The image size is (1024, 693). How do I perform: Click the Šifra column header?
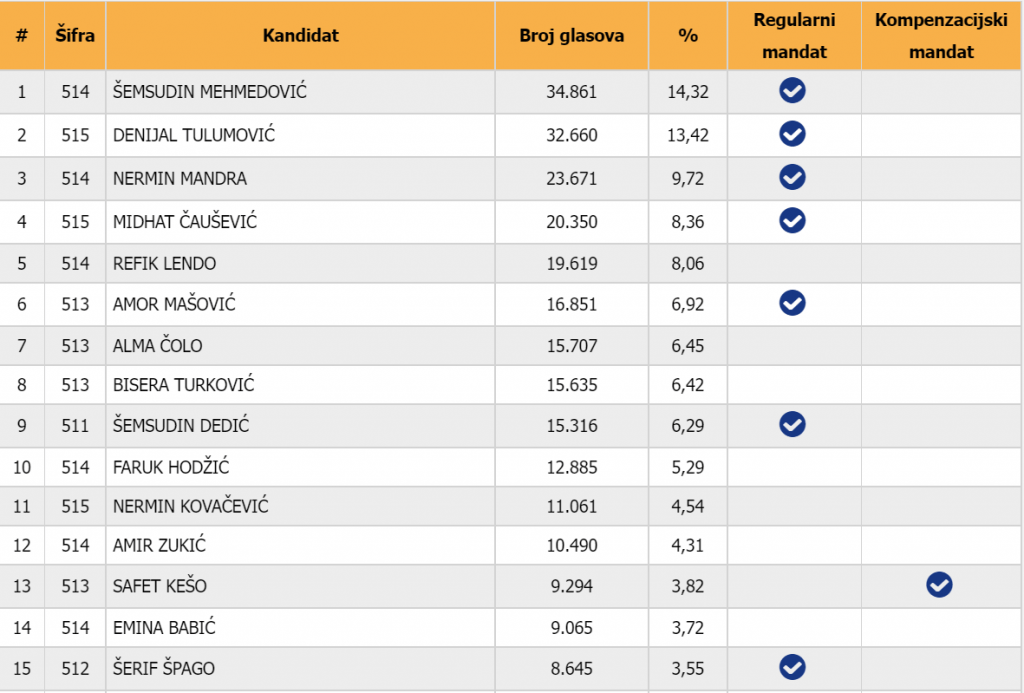[75, 36]
